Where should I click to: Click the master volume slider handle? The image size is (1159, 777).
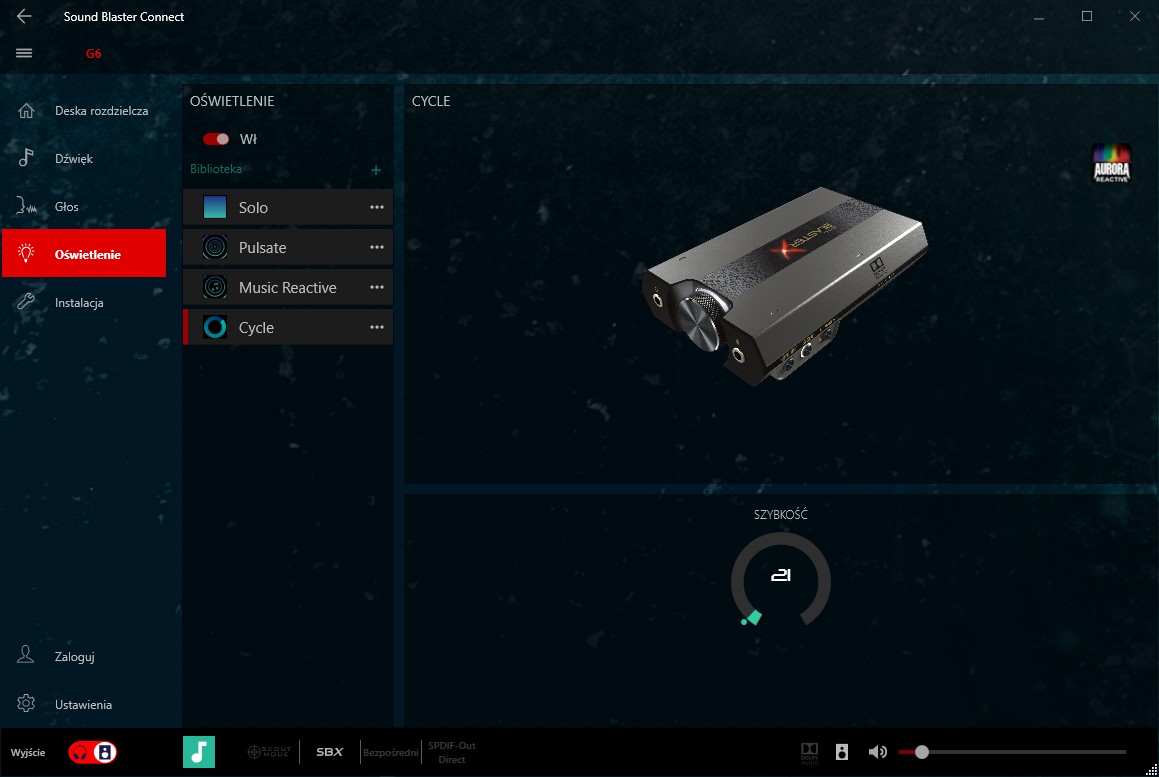click(922, 753)
